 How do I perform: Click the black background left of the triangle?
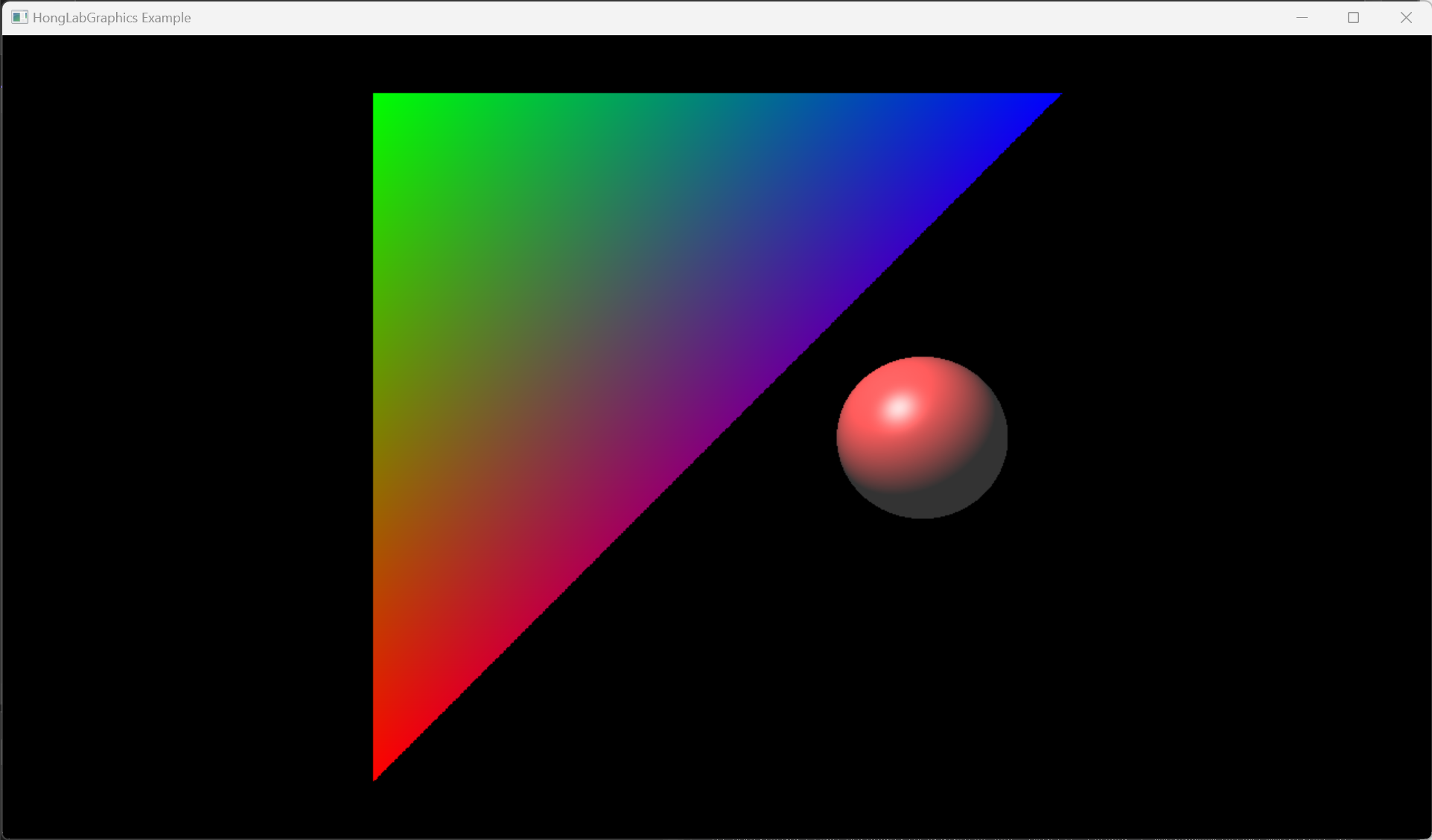(x=186, y=436)
